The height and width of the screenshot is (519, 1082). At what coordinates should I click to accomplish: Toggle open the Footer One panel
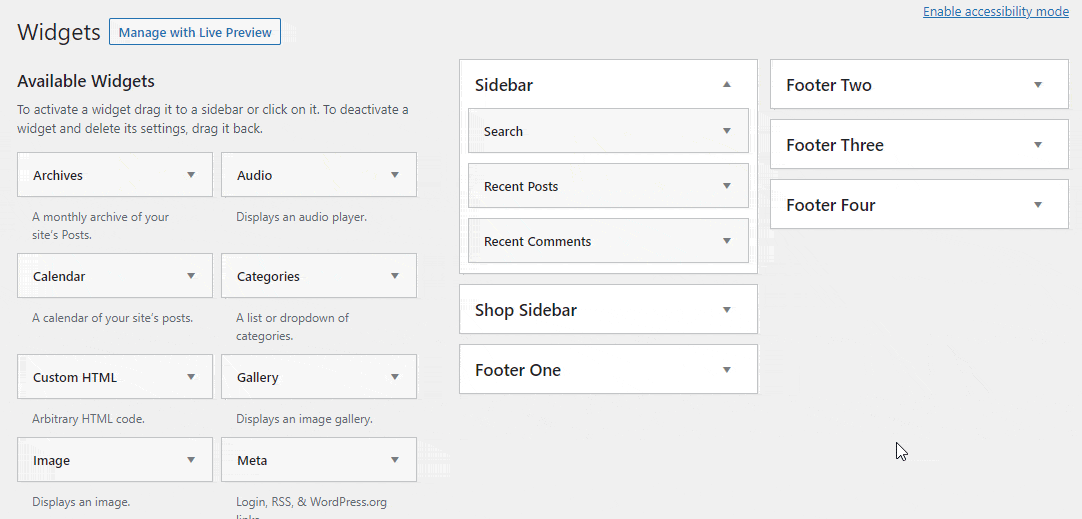(x=727, y=370)
